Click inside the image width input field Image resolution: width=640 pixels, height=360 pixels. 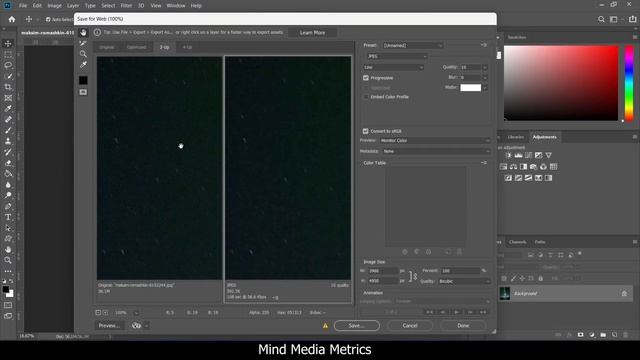383,271
